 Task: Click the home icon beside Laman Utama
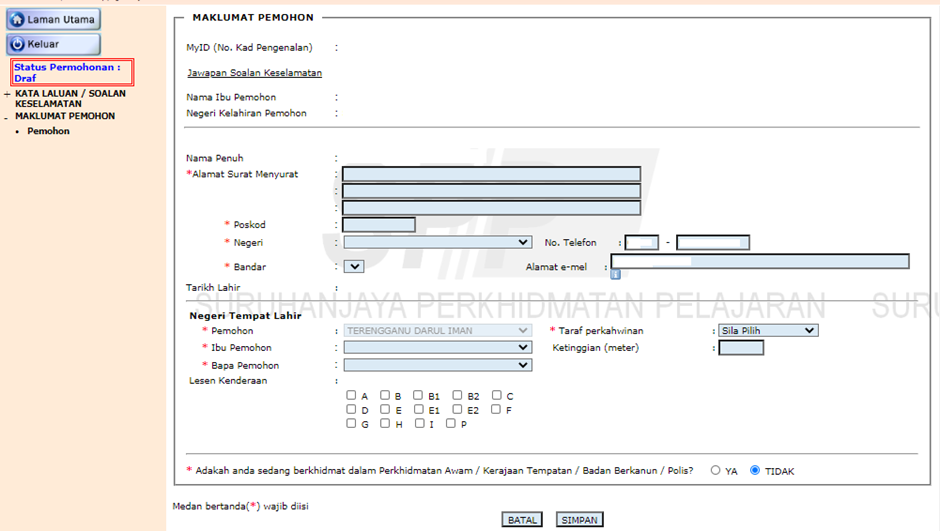click(17, 20)
